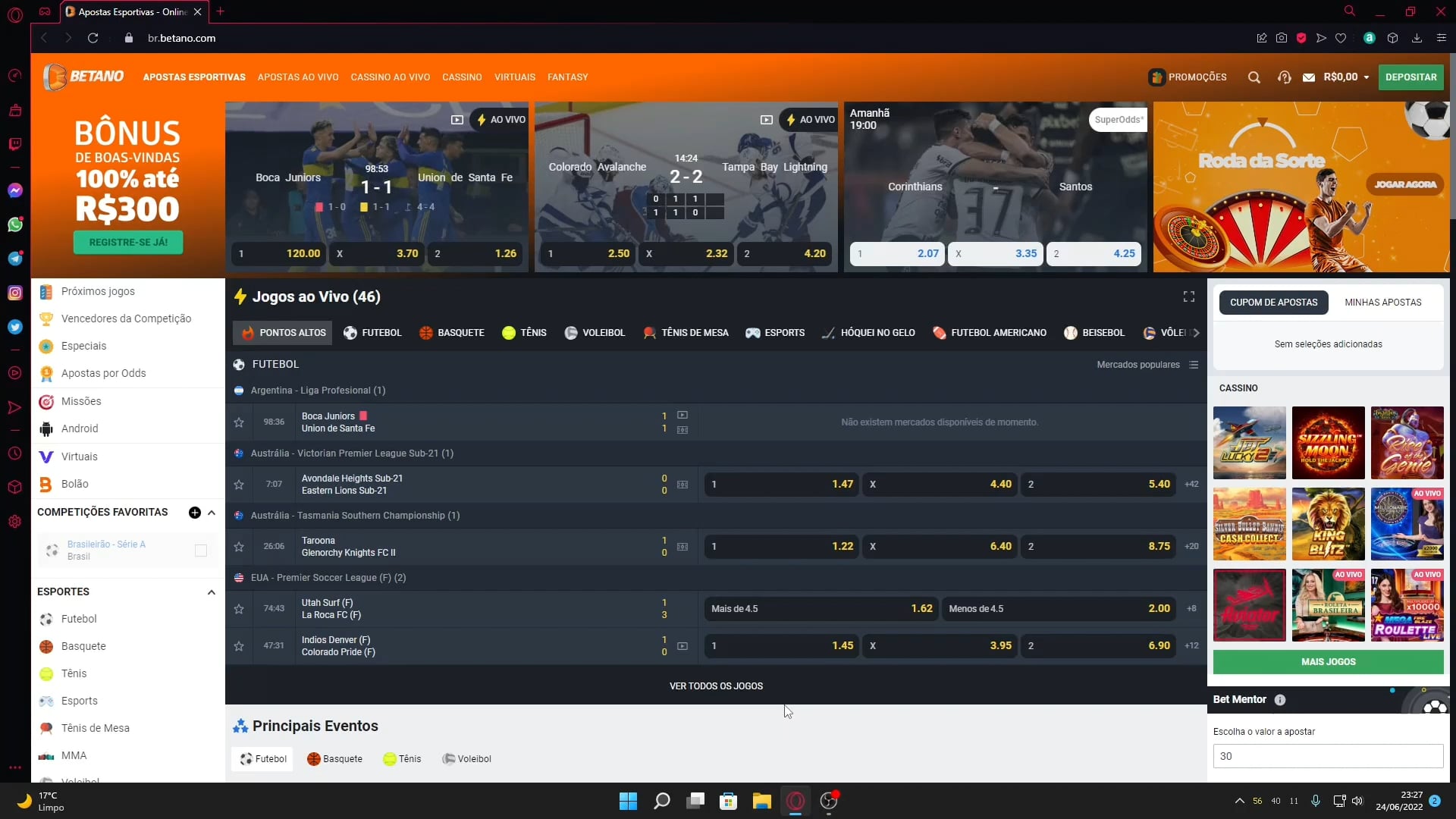Open WhatsApp in Opera sidebar

(x=15, y=224)
